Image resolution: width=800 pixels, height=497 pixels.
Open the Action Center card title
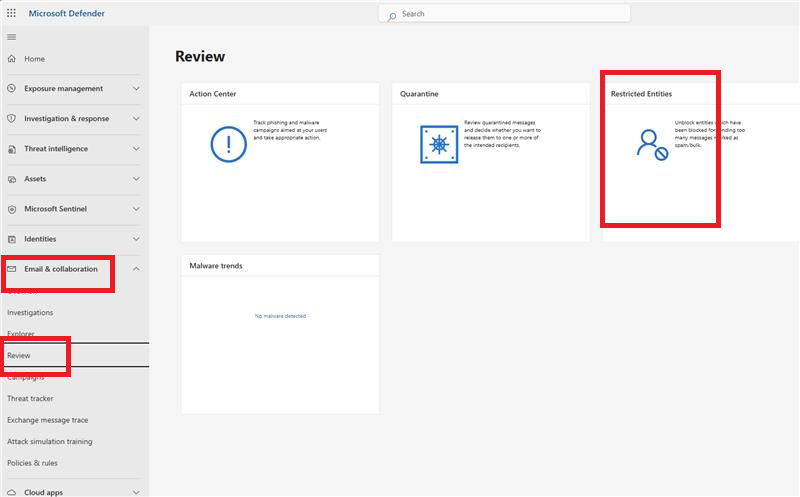point(213,94)
